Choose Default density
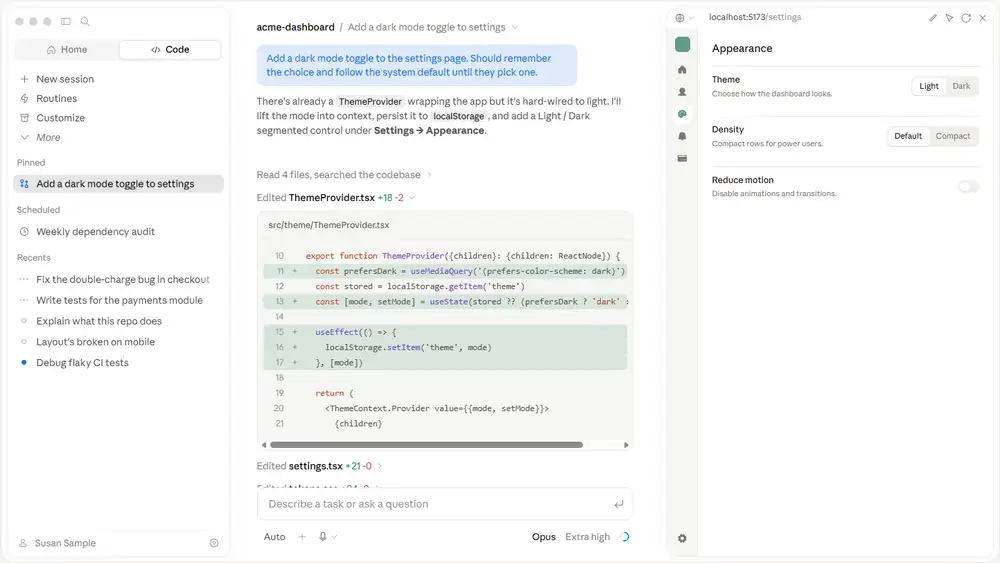 908,136
